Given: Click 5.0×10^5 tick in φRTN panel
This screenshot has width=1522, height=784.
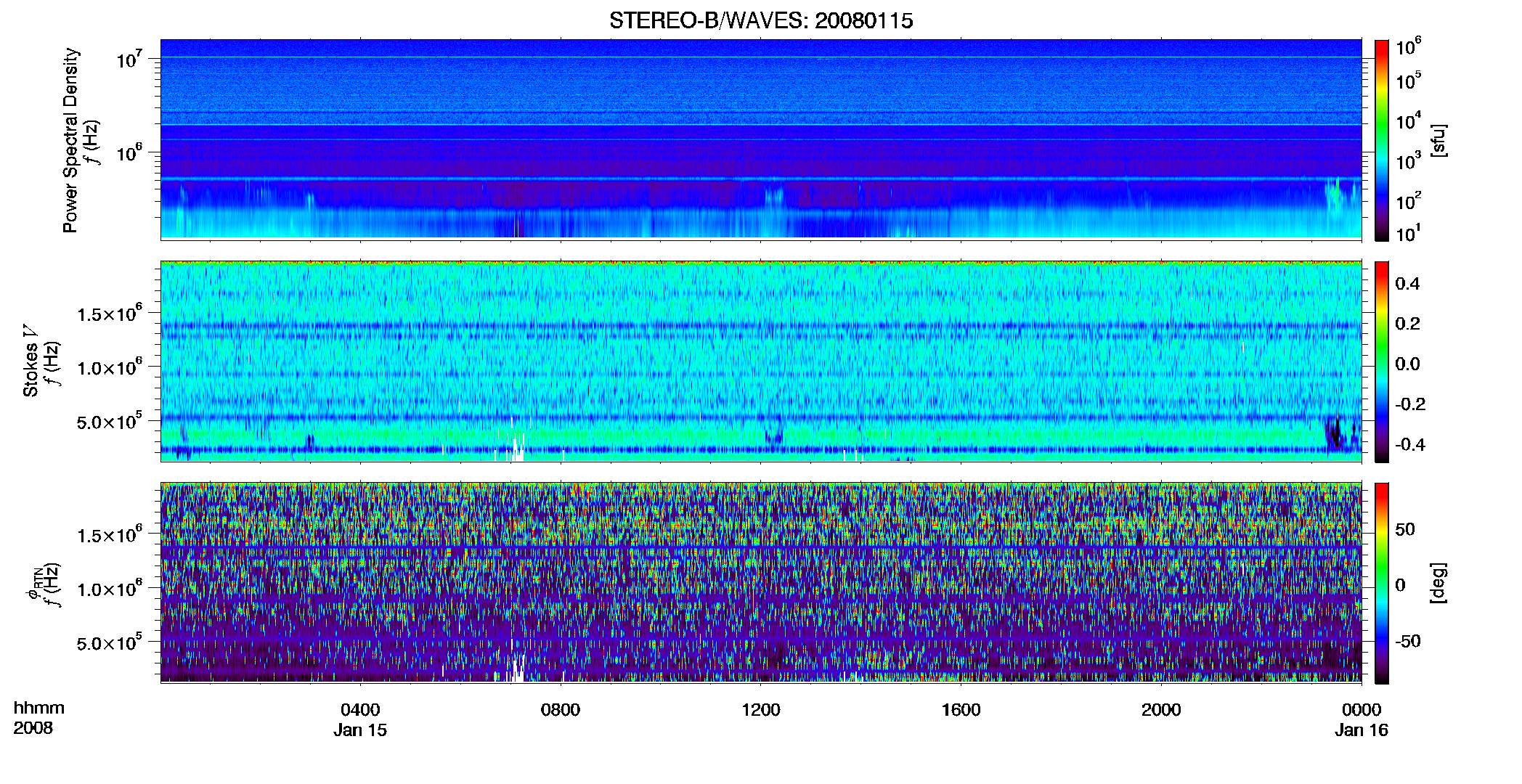Looking at the screenshot, I should 109,642.
